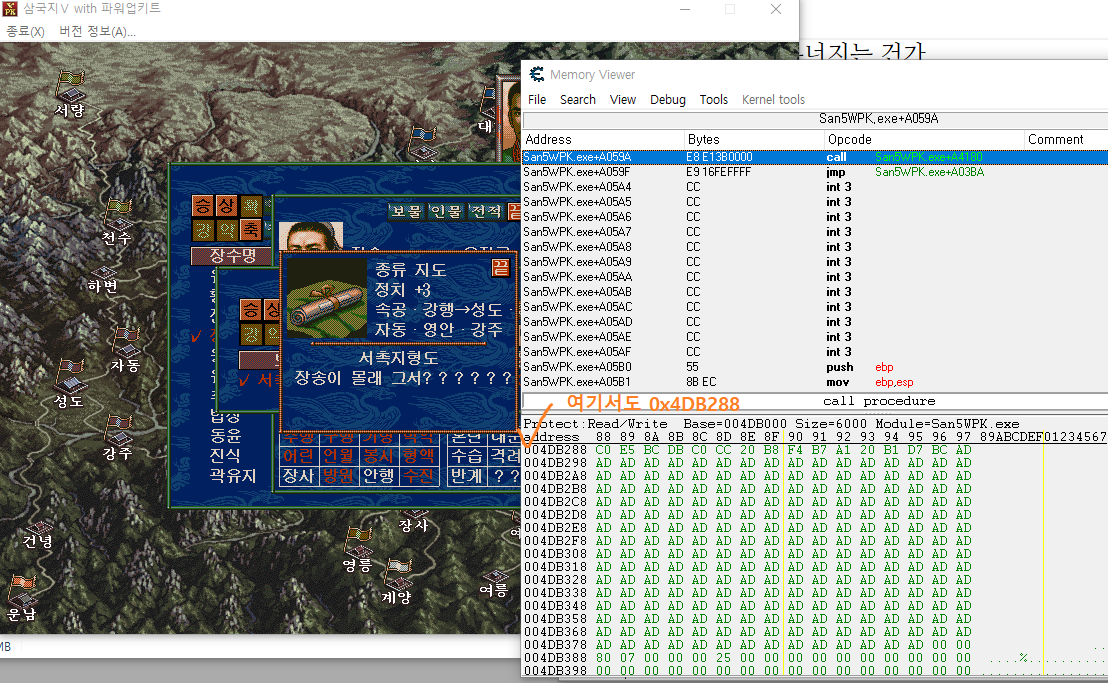Click the 약 filter tile
Image resolution: width=1108 pixels, height=683 pixels.
227,230
